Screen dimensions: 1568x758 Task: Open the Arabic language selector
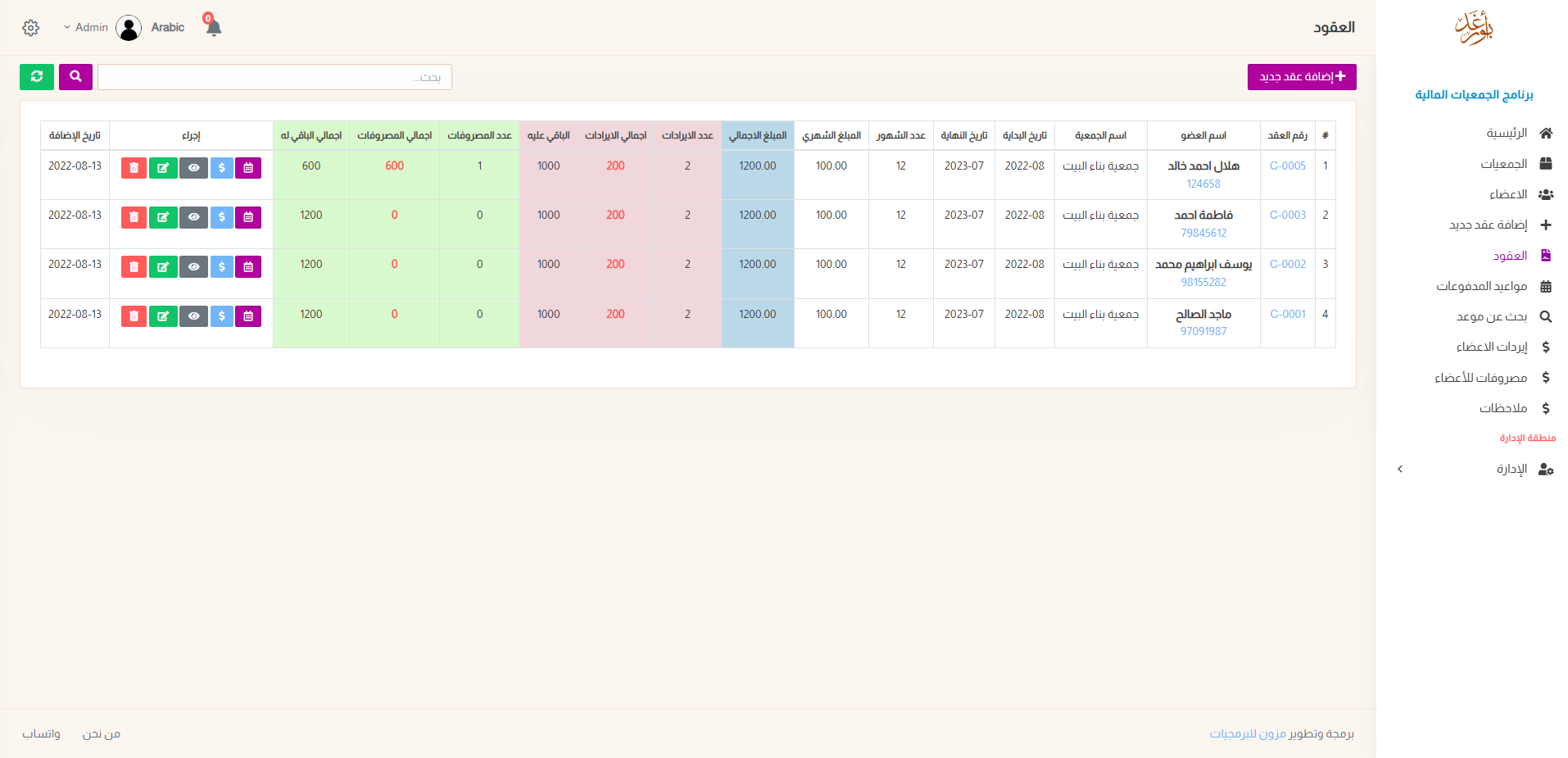click(167, 28)
